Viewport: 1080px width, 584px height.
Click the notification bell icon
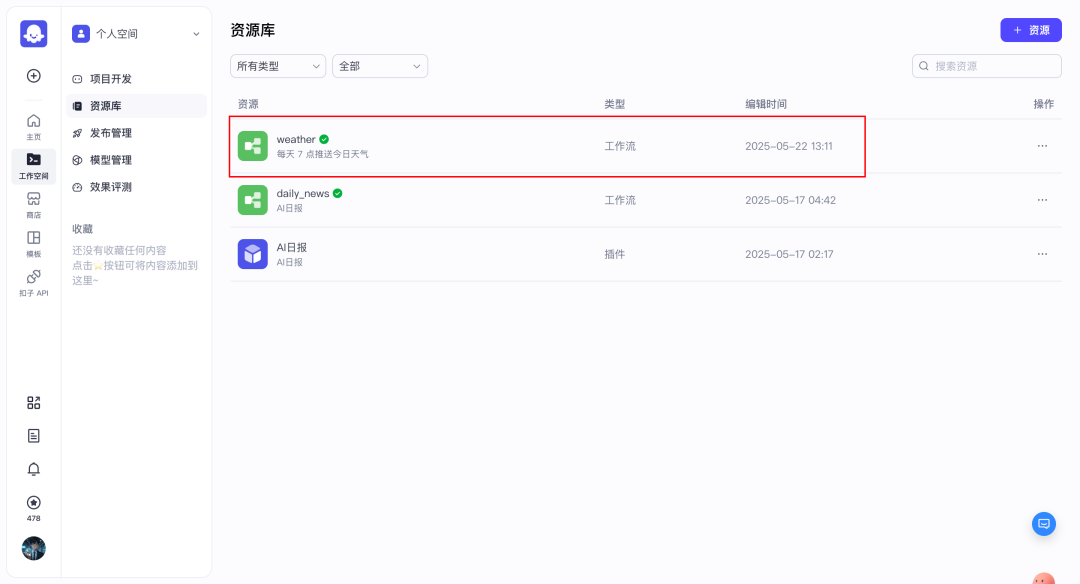pos(34,469)
